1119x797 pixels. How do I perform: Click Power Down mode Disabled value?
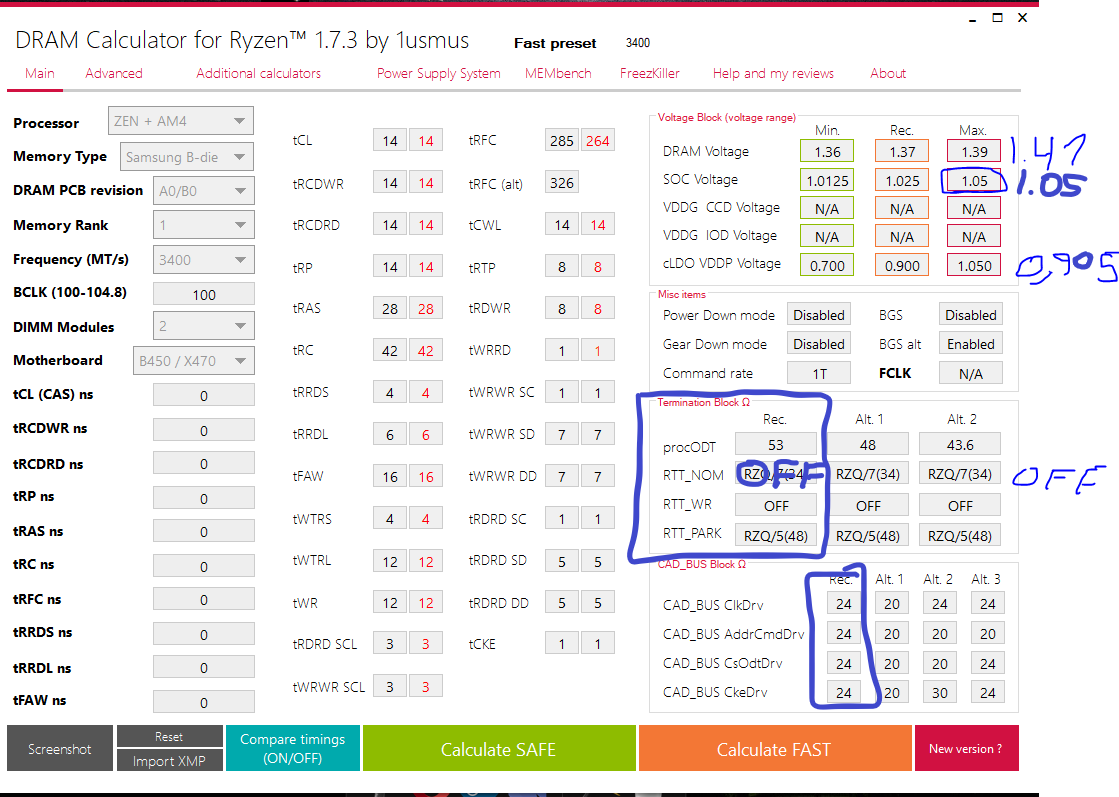819,315
